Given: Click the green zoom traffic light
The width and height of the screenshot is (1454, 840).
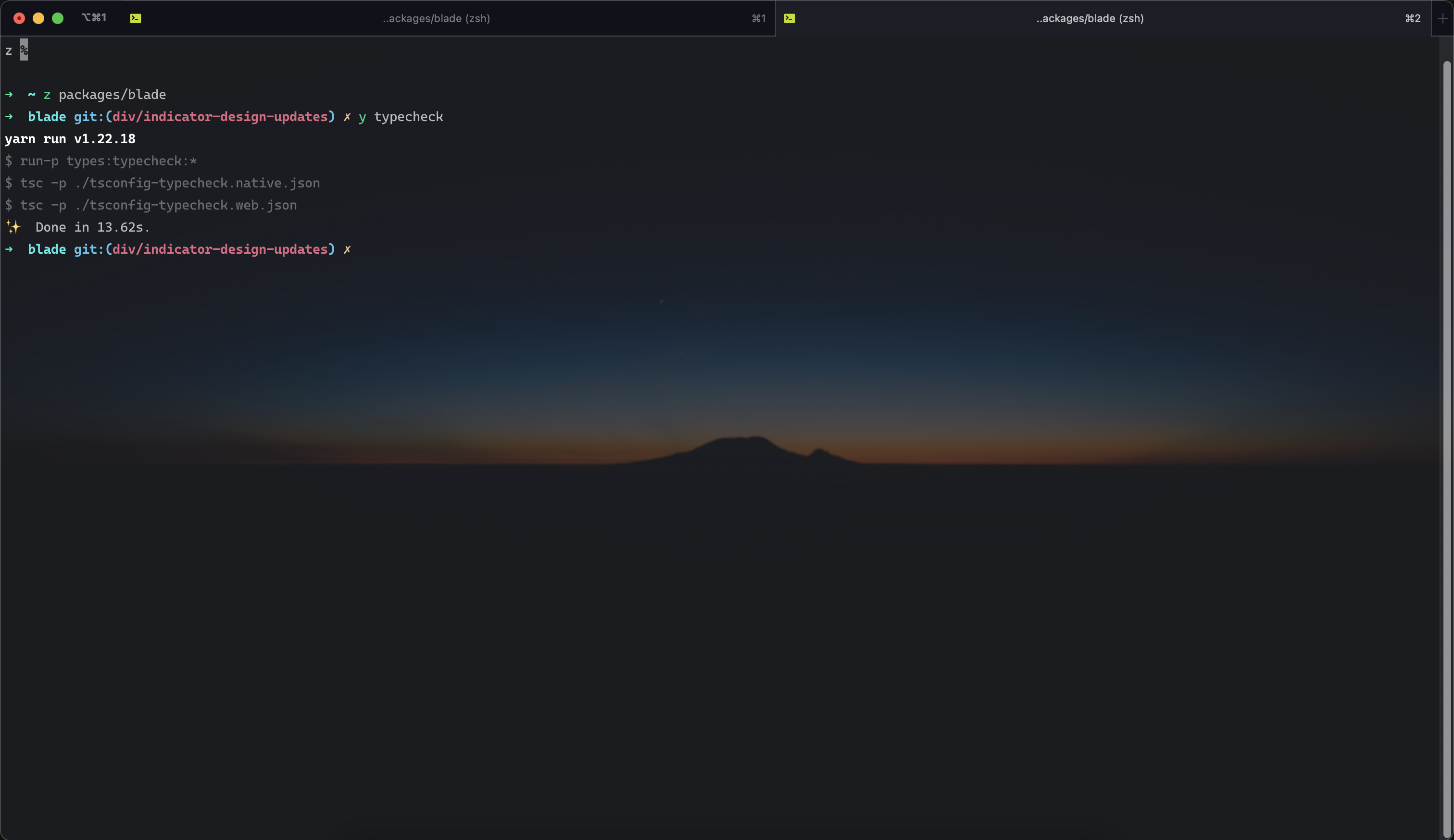Looking at the screenshot, I should click(x=58, y=18).
